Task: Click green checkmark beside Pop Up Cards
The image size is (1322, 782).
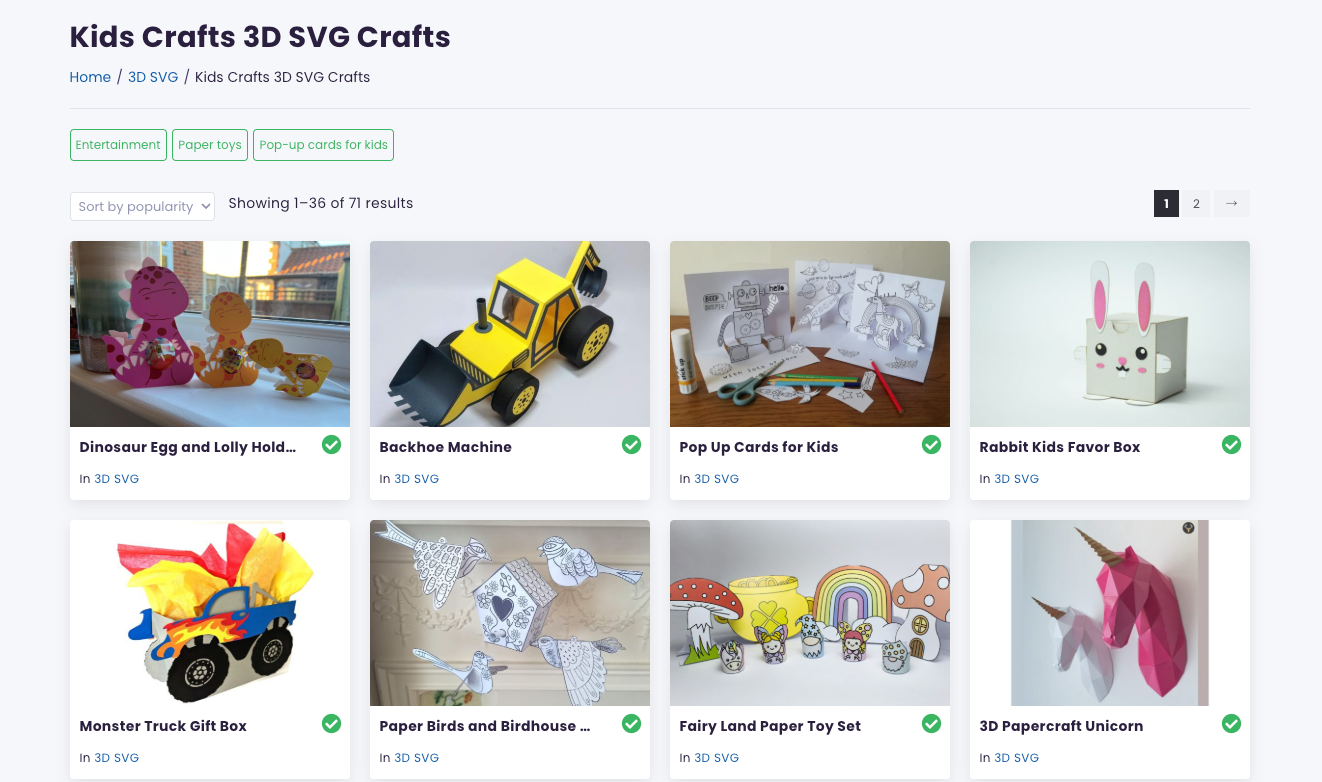Action: tap(931, 445)
